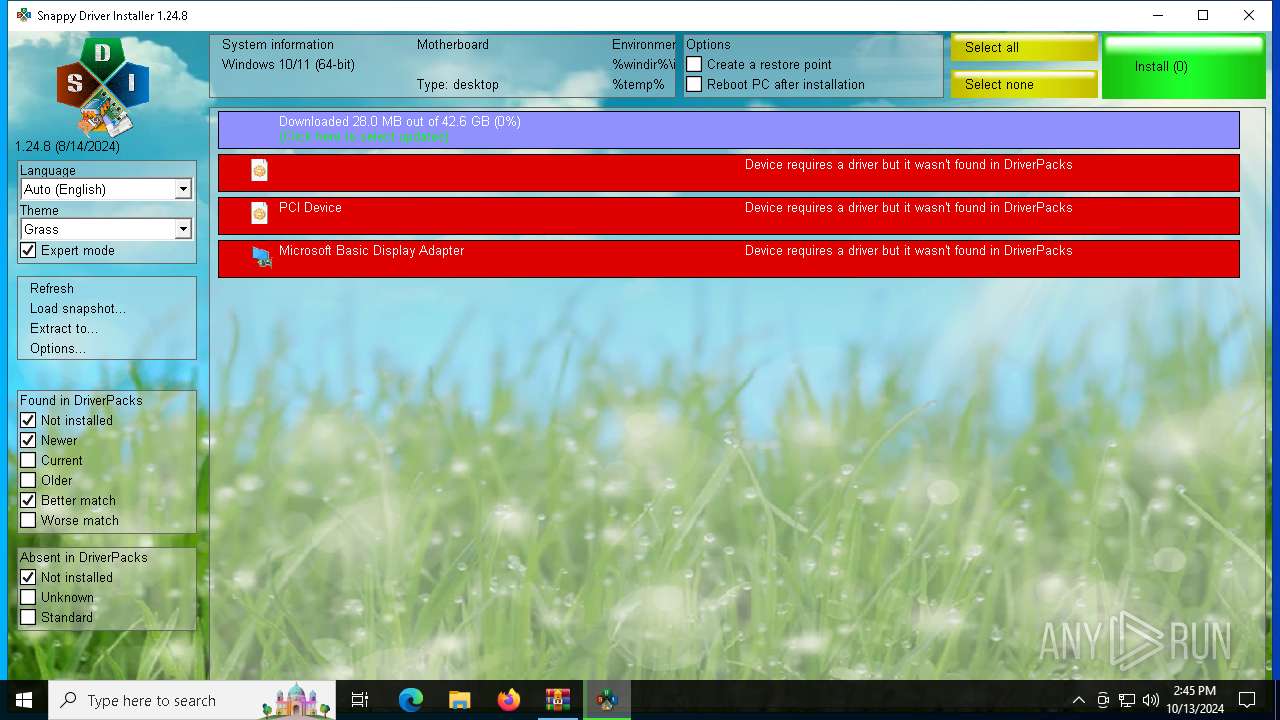The image size is (1280, 720).
Task: Choose Extract to... from the side menu
Action: tap(64, 328)
